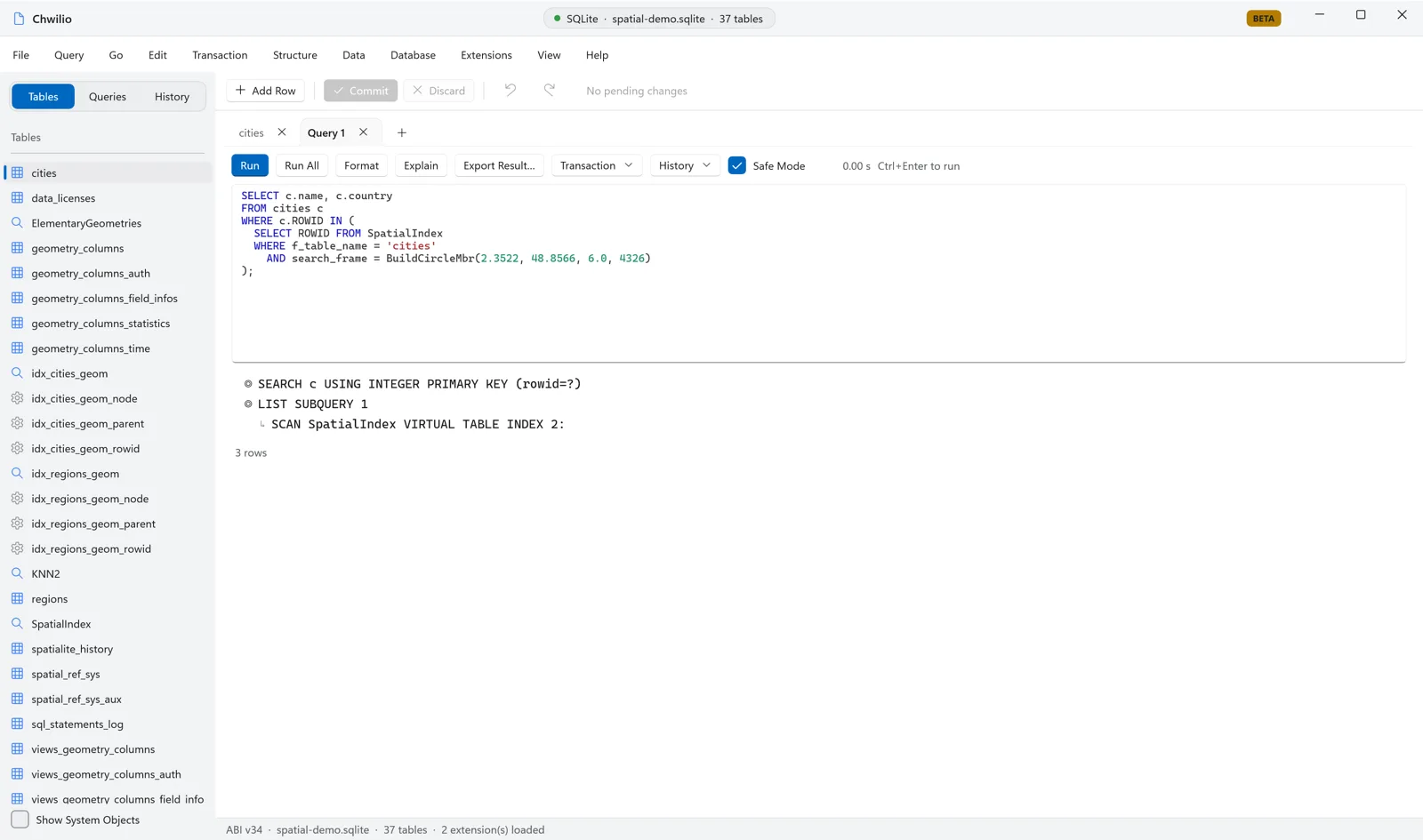The height and width of the screenshot is (840, 1423).
Task: Open a new tab with plus icon
Action: 402,132
